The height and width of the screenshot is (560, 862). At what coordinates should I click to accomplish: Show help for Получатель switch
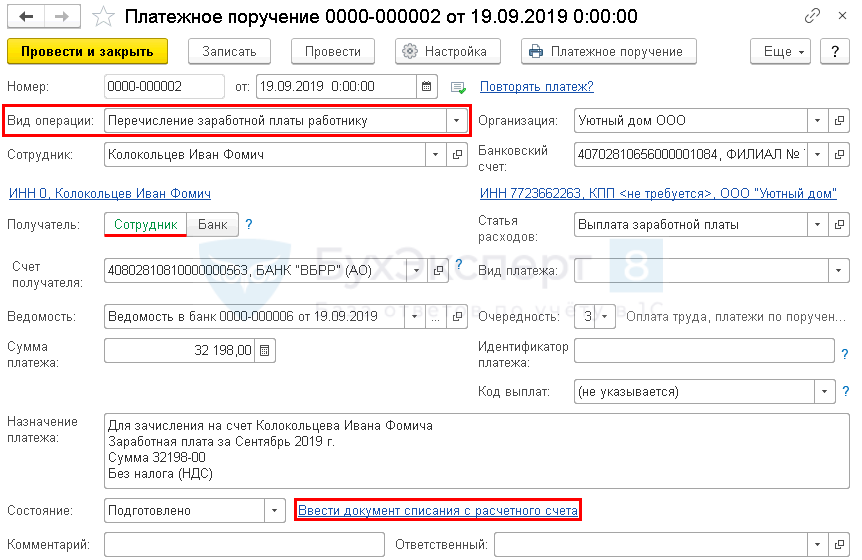point(249,224)
